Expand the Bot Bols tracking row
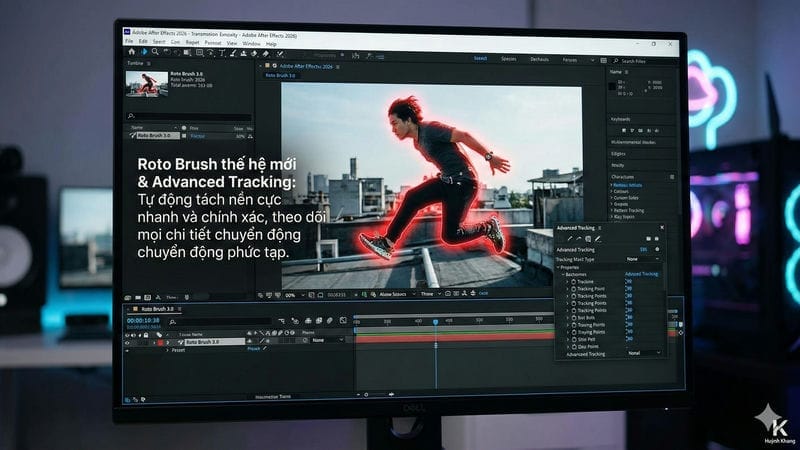Screen dimensions: 800x450 [x=567, y=317]
